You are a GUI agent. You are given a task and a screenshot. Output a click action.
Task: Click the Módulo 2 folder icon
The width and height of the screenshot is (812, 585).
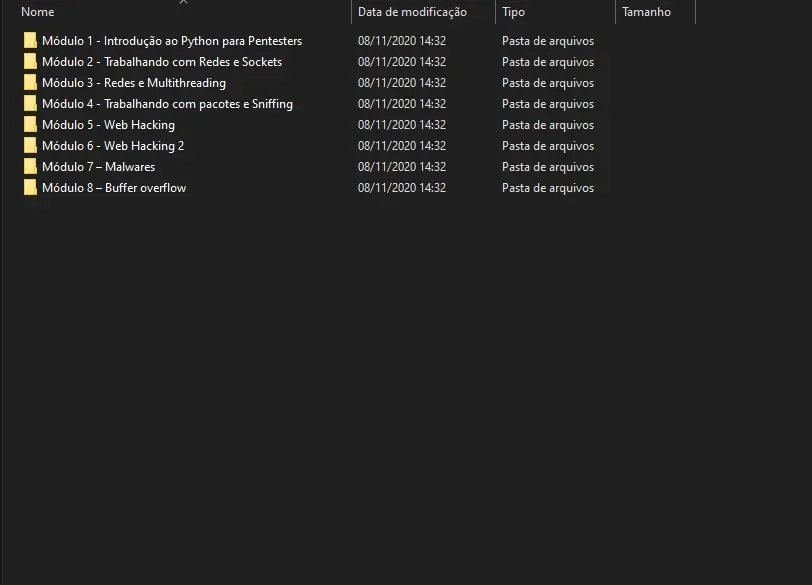30,62
